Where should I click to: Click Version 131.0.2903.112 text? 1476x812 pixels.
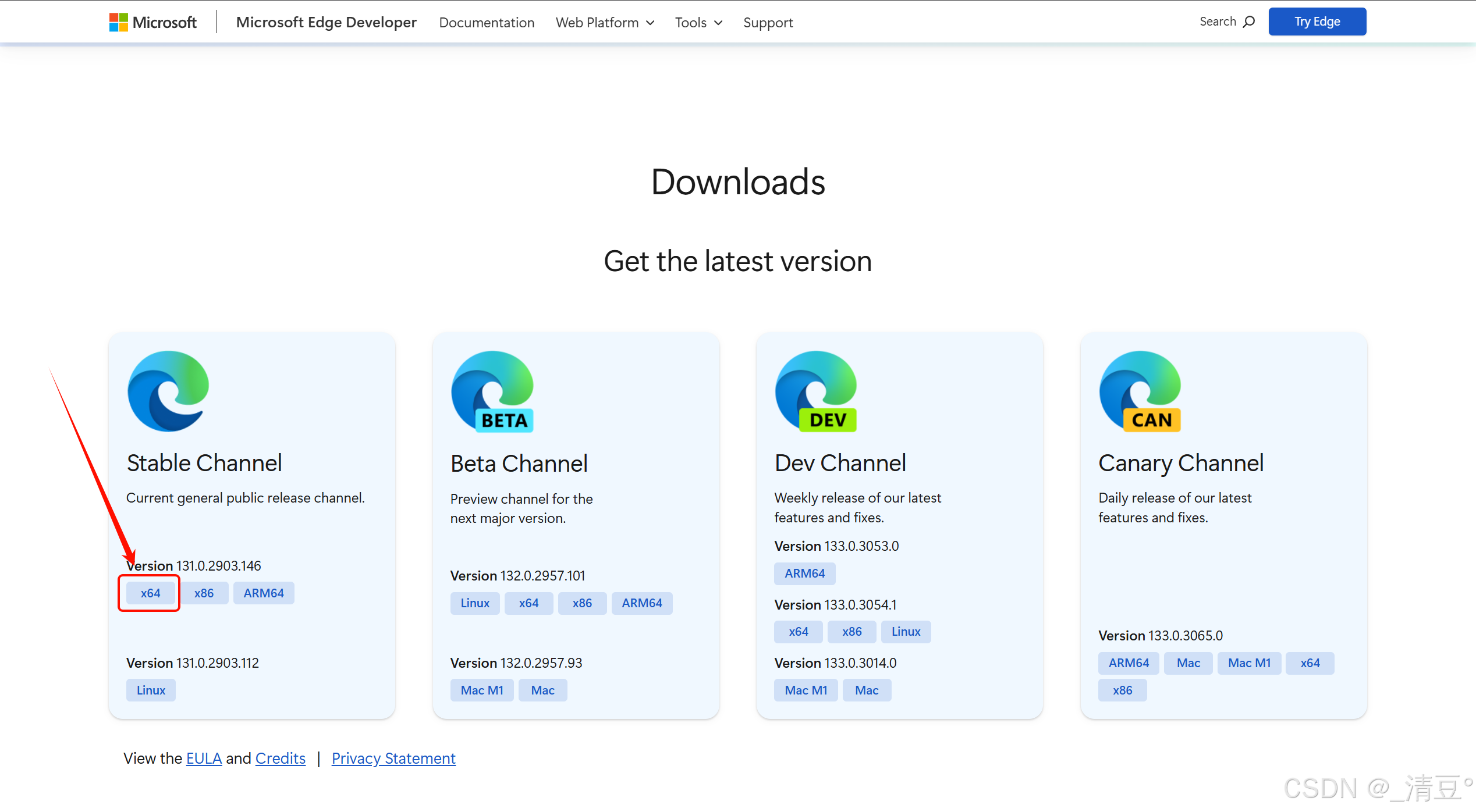coord(193,663)
